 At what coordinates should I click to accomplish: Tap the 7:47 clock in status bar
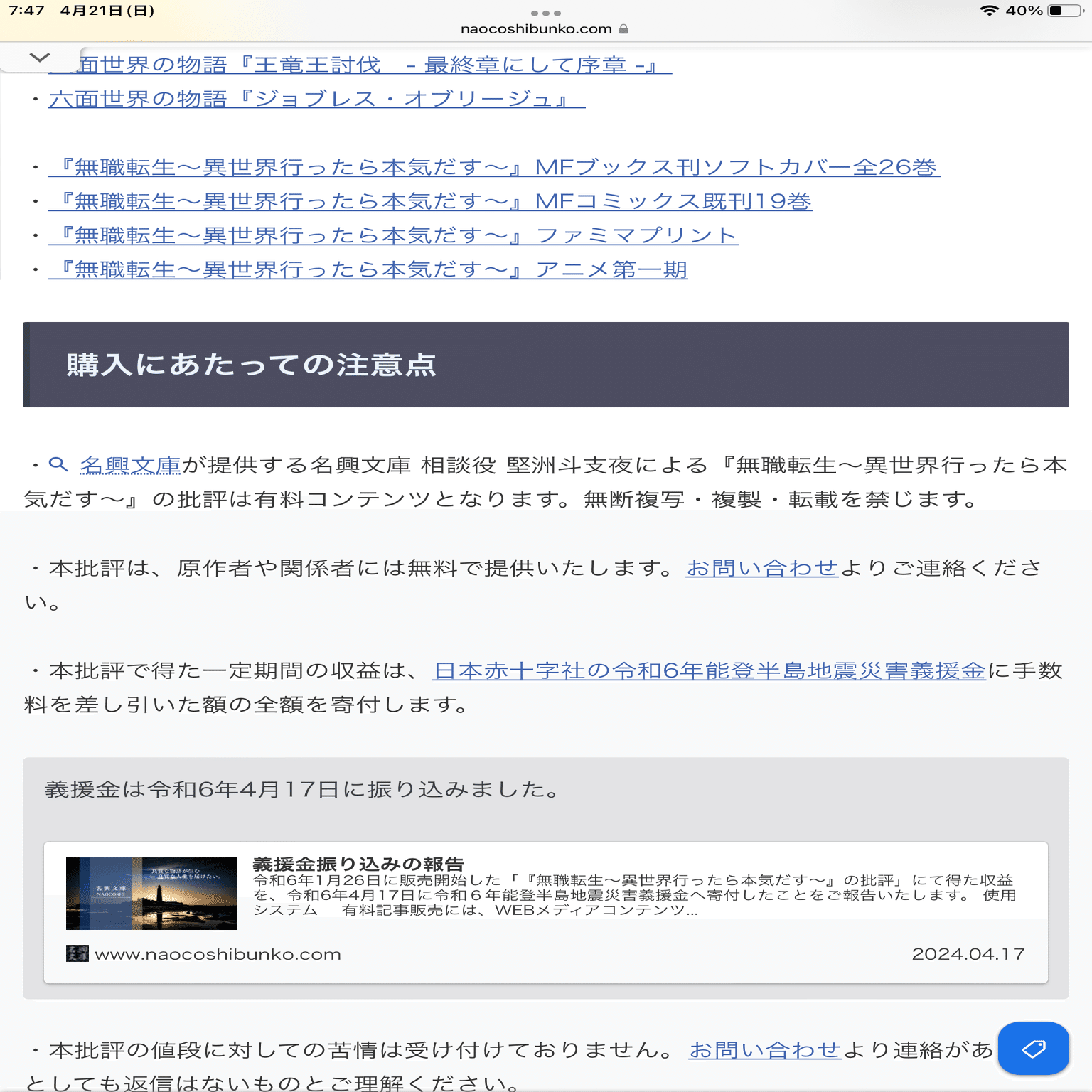(x=26, y=11)
